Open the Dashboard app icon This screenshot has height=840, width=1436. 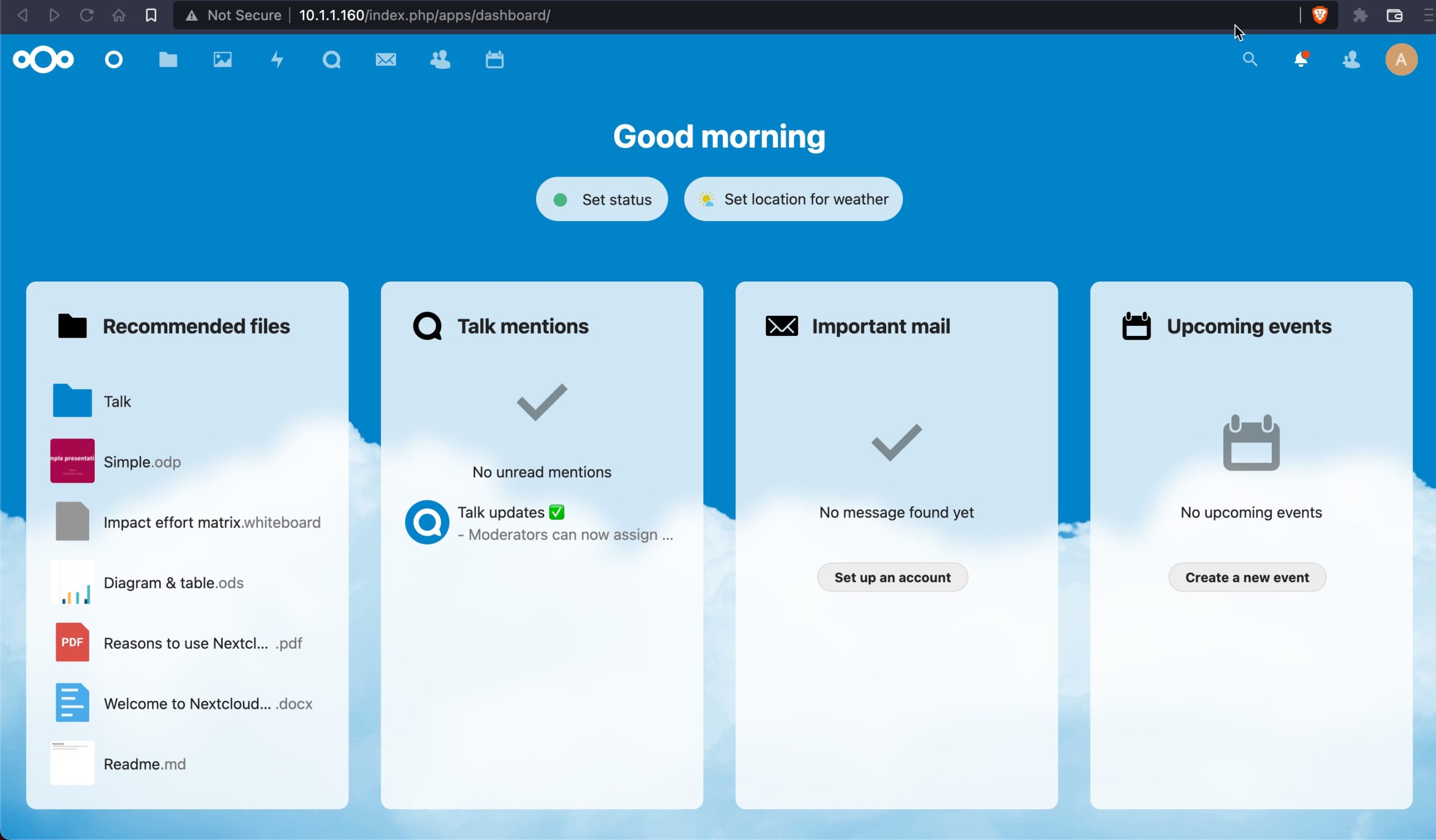(x=114, y=60)
